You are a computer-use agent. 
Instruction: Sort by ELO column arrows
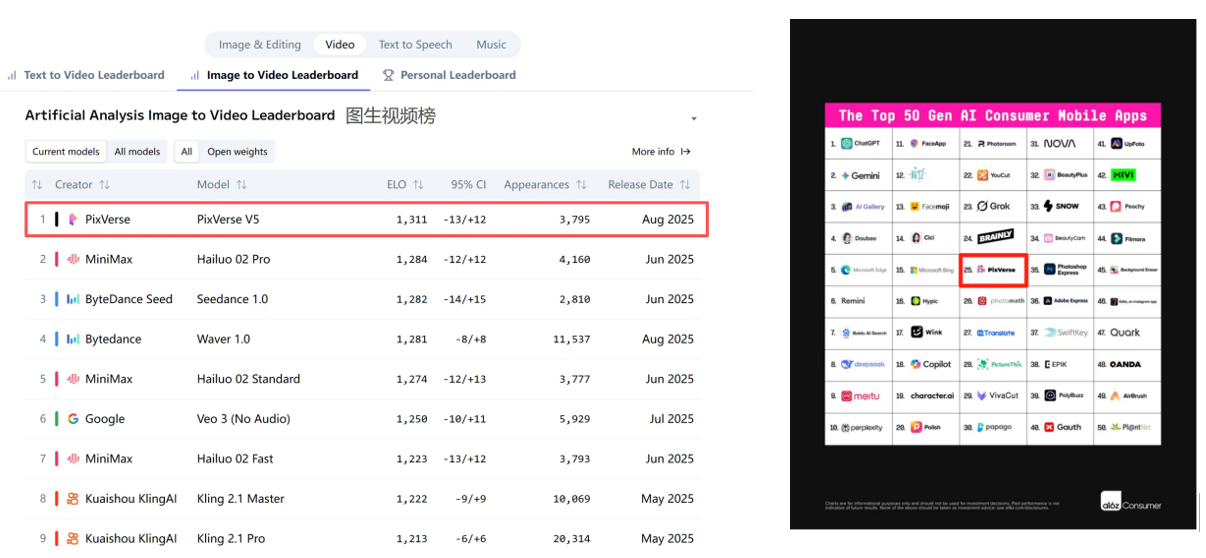418,185
